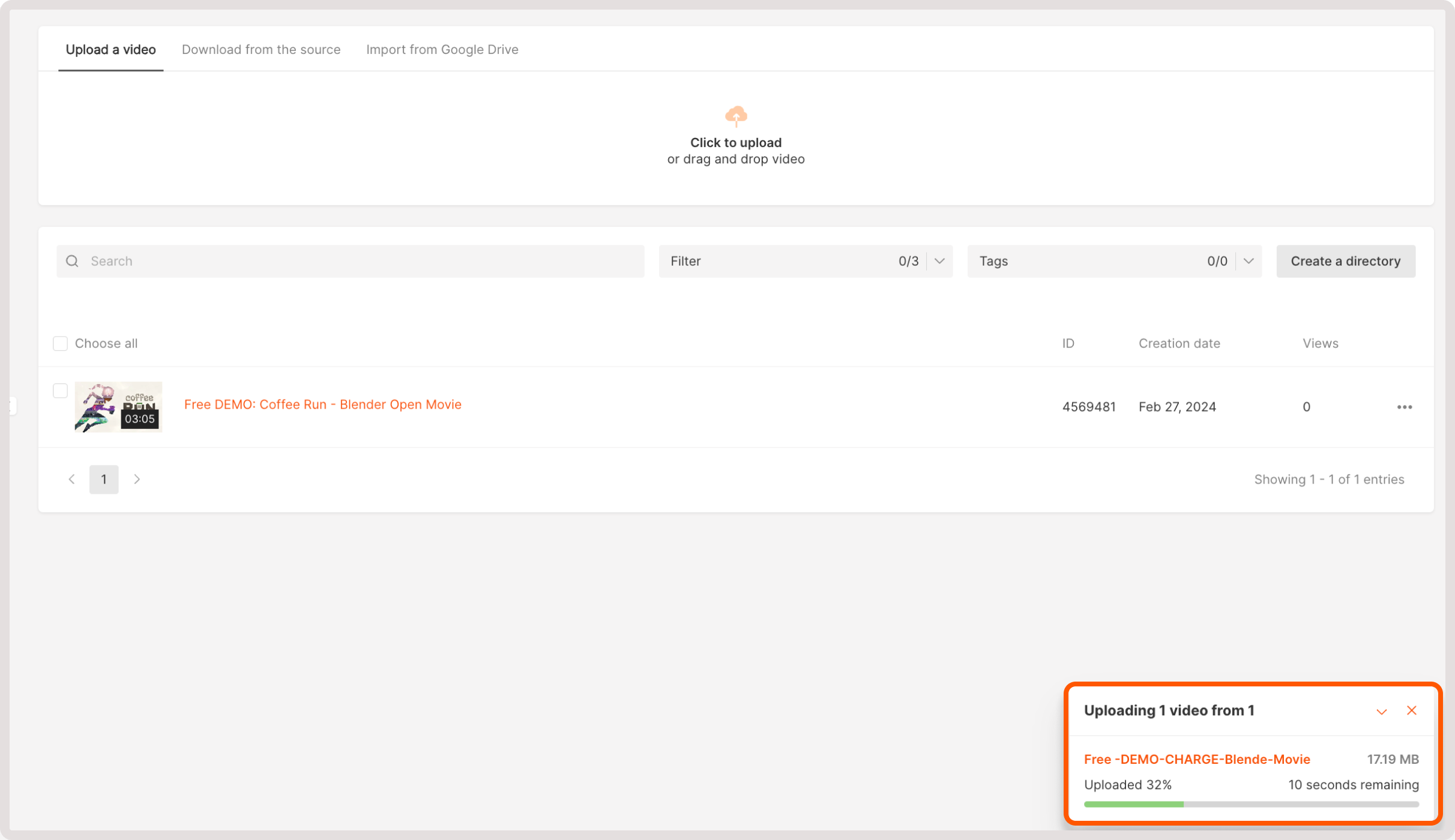This screenshot has width=1455, height=840.
Task: Go to next page arrow
Action: [137, 479]
